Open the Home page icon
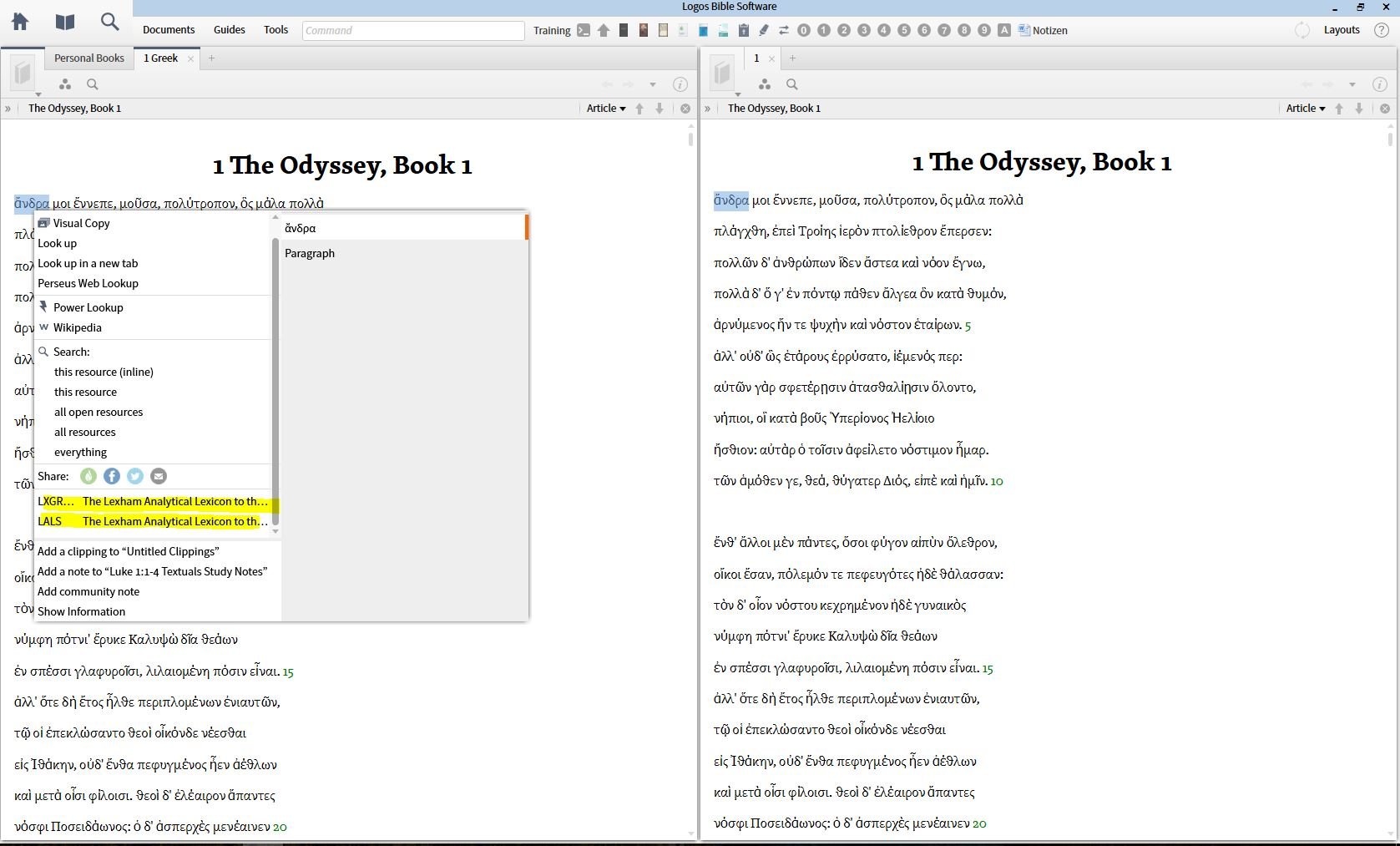 pyautogui.click(x=20, y=22)
